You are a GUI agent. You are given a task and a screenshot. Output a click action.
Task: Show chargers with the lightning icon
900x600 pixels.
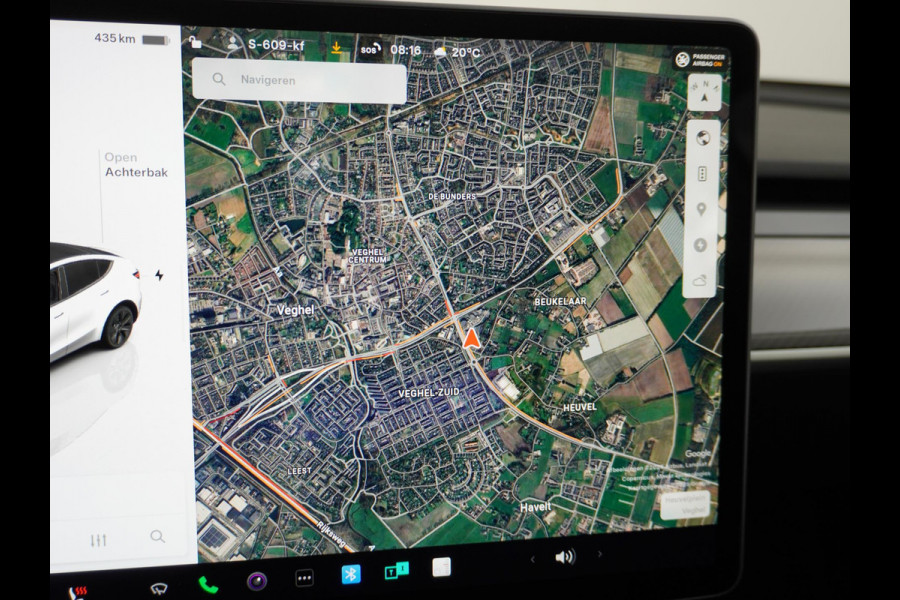(700, 245)
